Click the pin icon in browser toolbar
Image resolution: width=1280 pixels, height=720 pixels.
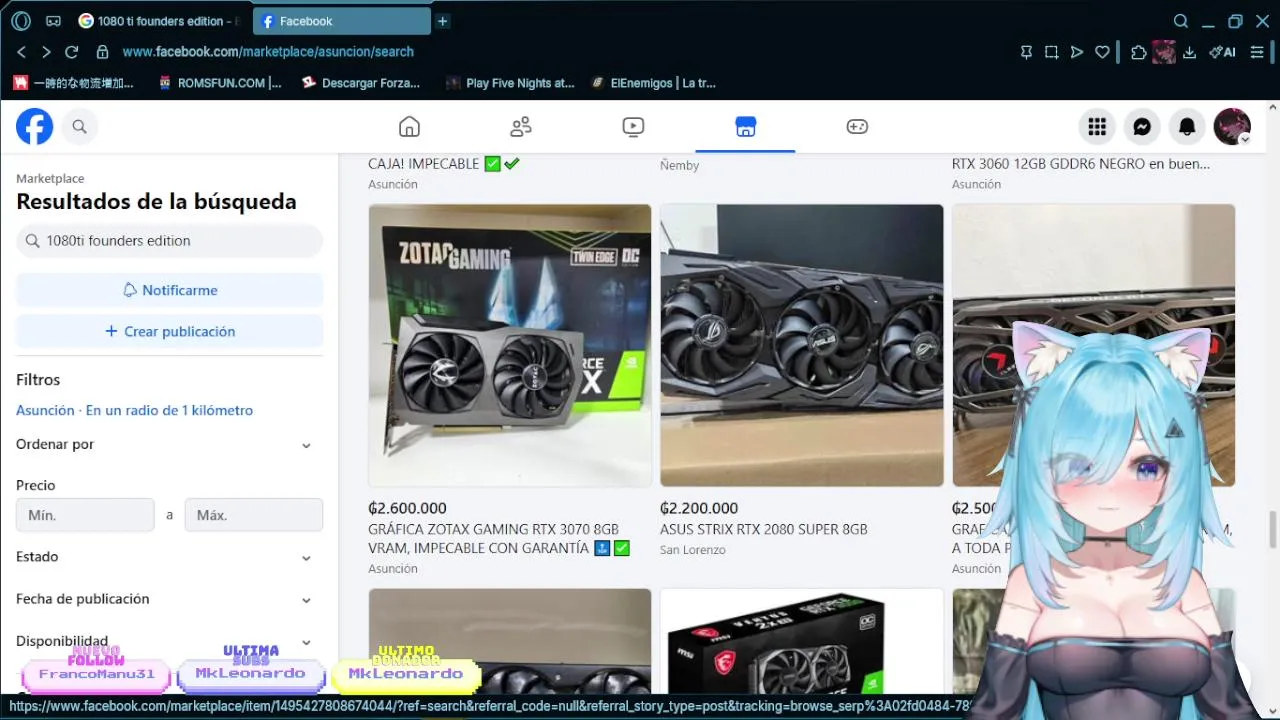[x=1026, y=52]
